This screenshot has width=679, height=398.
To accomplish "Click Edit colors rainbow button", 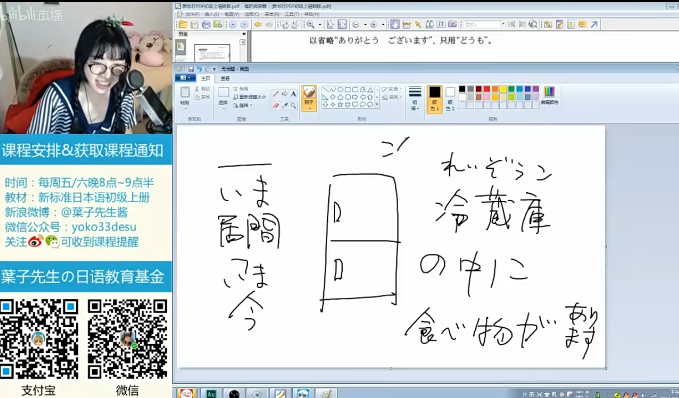I will (x=549, y=95).
